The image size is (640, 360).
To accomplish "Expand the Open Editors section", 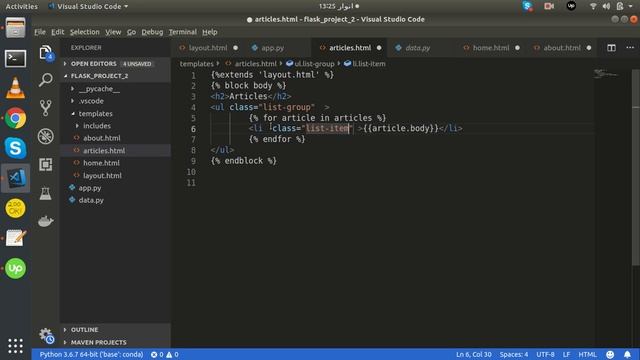I will (x=115, y=64).
